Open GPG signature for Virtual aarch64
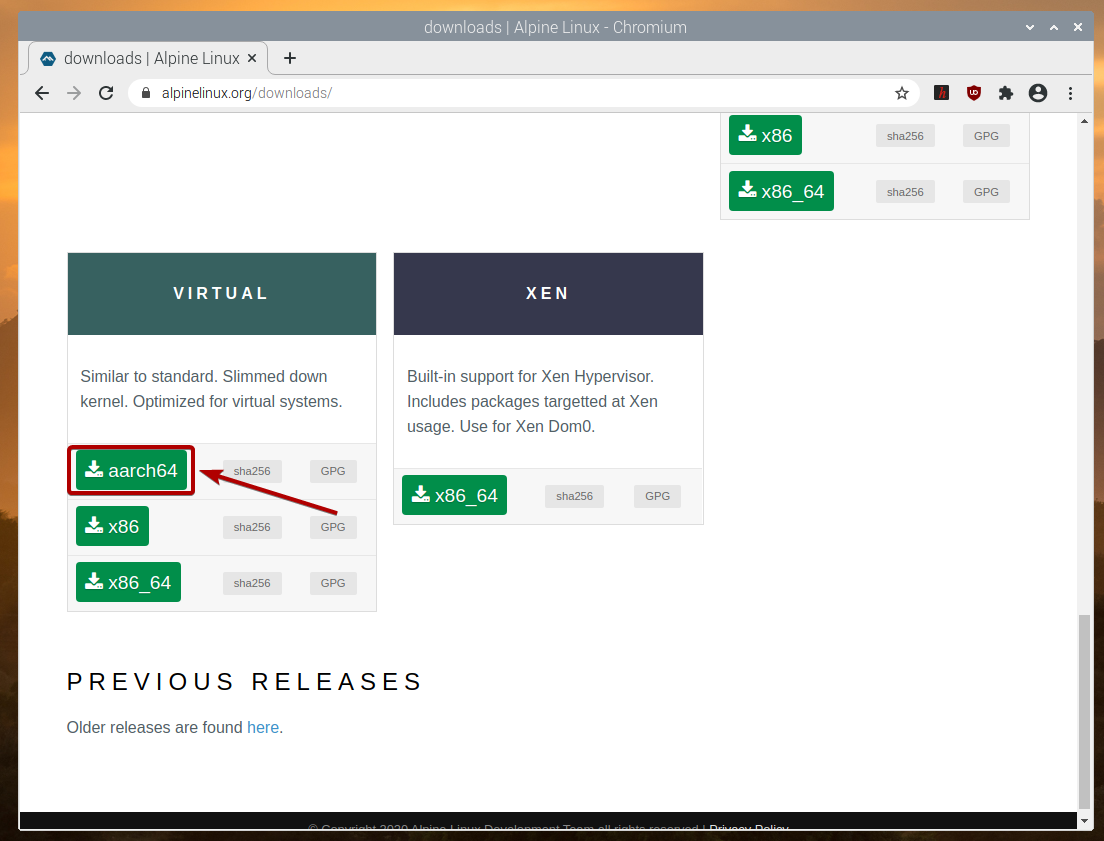1104x841 pixels. (333, 471)
